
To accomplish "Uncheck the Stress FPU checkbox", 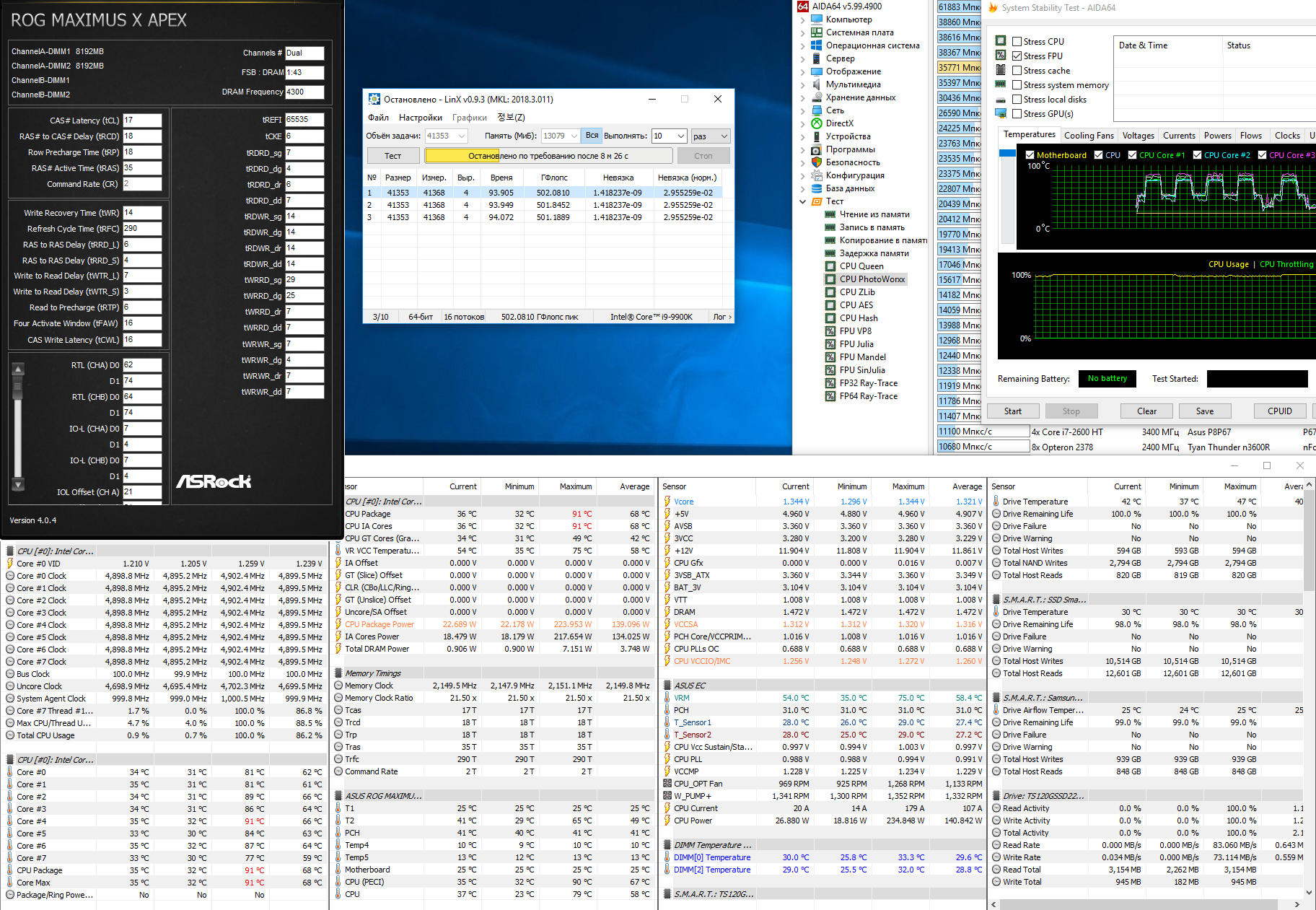I will (1017, 56).
